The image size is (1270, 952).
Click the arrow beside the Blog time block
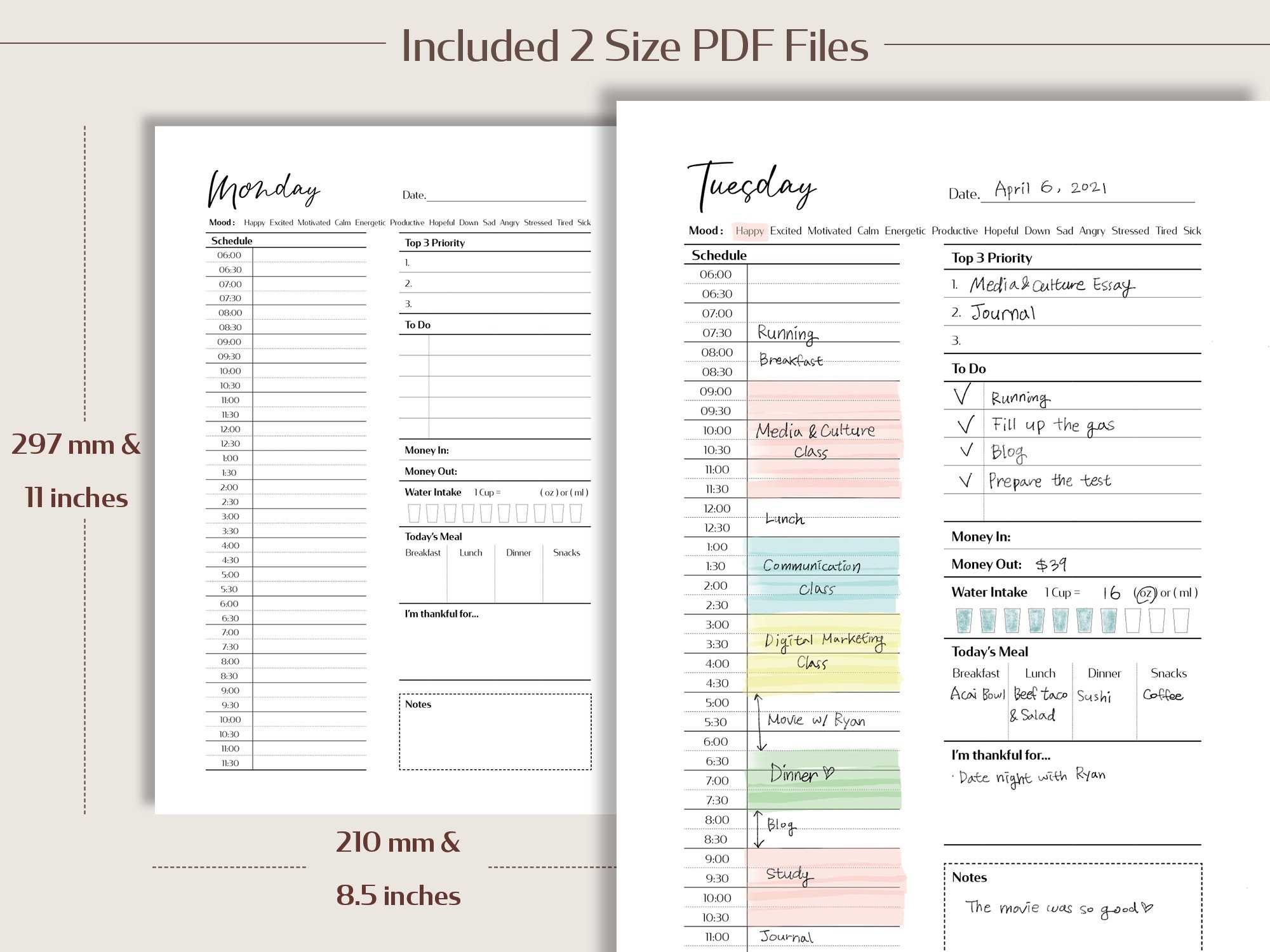(758, 827)
